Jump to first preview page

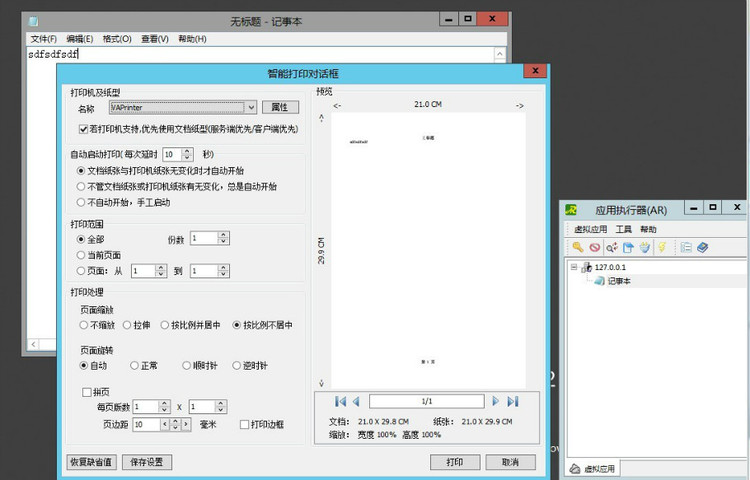click(x=340, y=401)
